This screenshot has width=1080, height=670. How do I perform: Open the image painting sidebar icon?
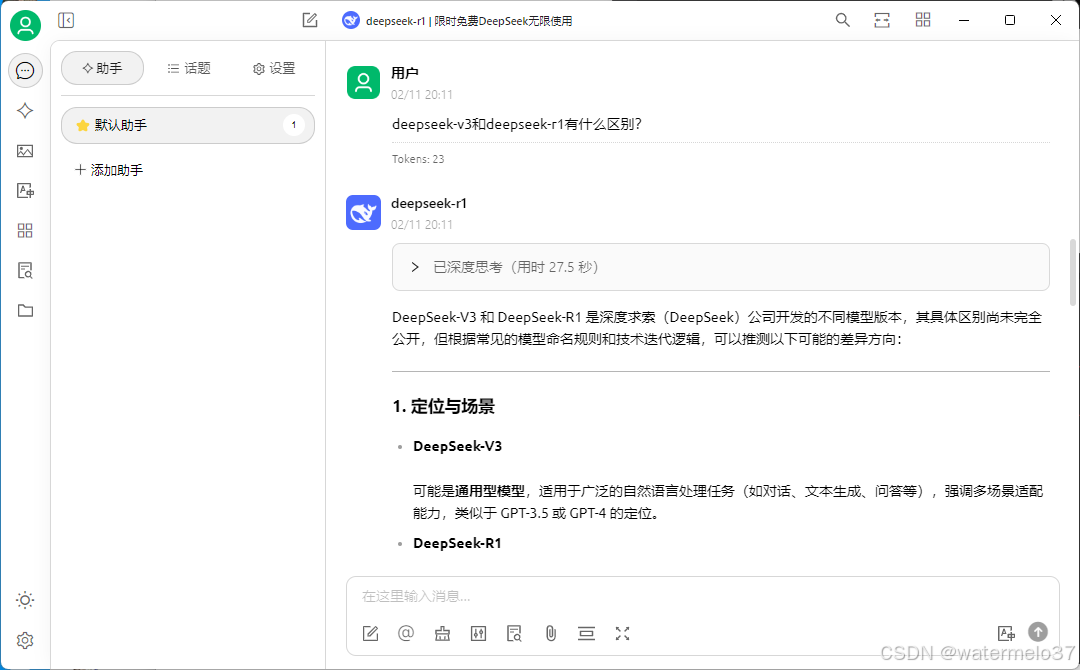pyautogui.click(x=25, y=151)
